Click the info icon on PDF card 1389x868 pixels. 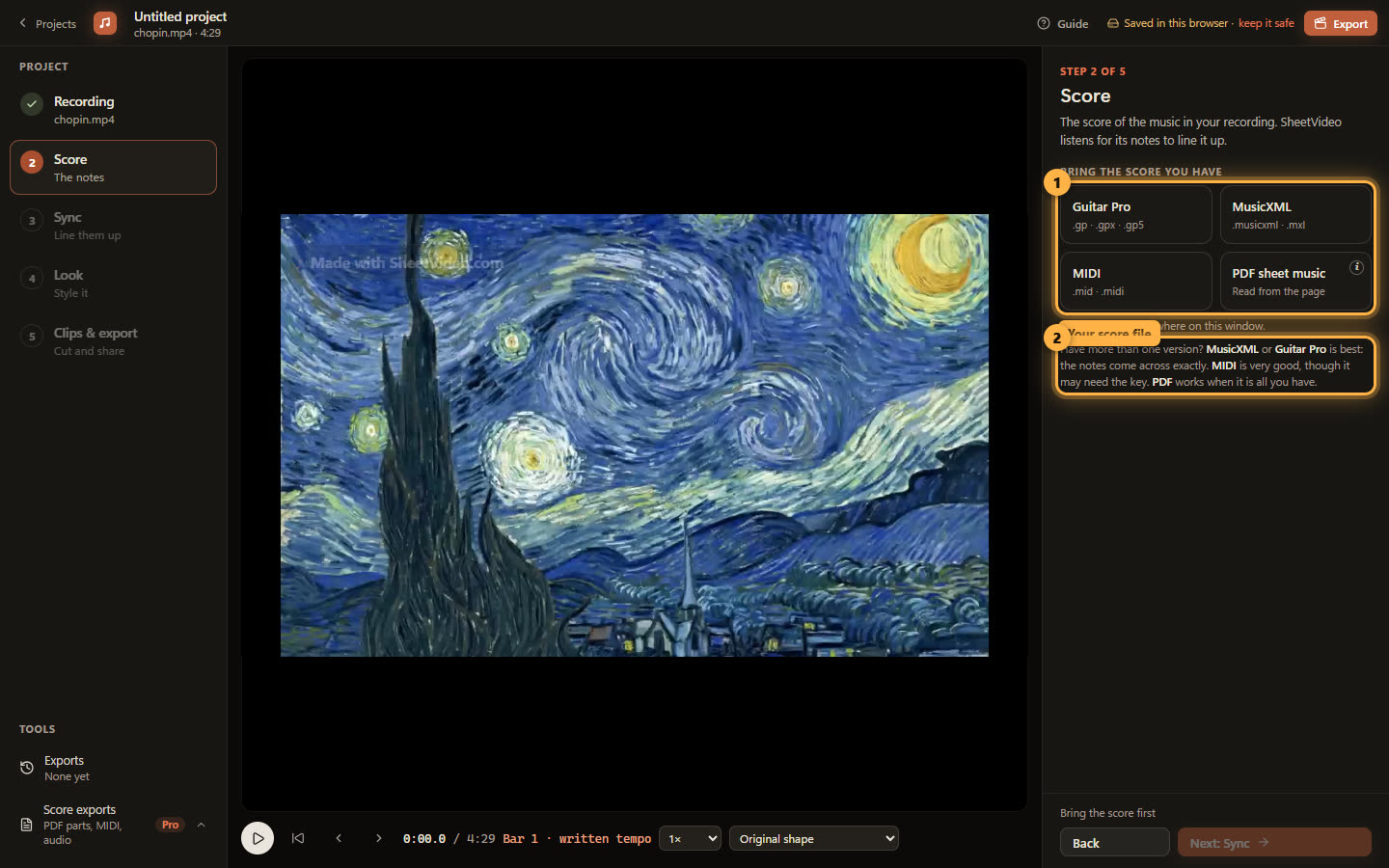pyautogui.click(x=1356, y=267)
